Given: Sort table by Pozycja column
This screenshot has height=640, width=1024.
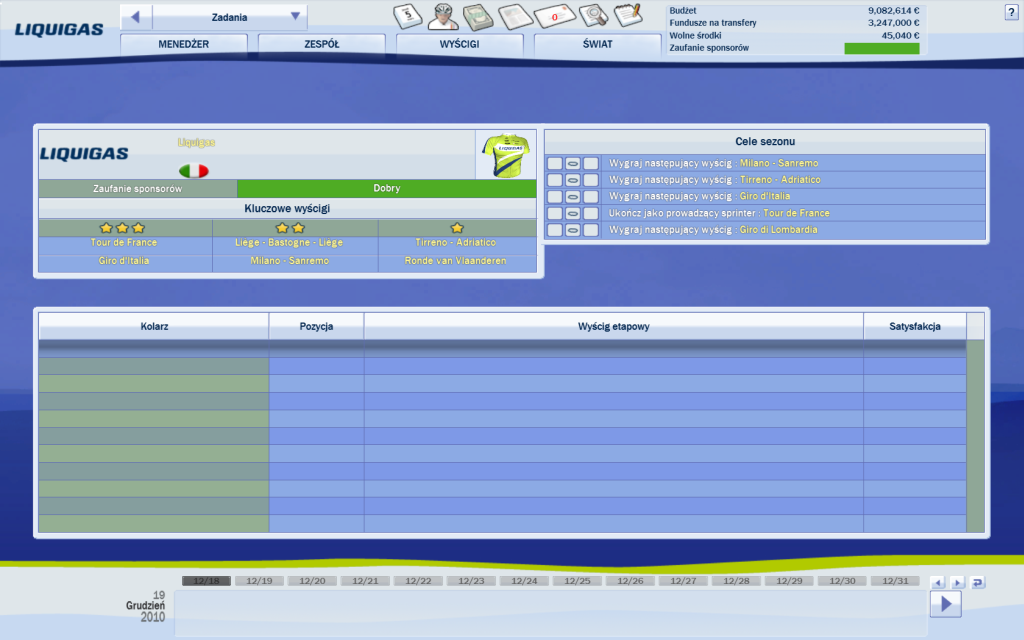Looking at the screenshot, I should click(317, 326).
